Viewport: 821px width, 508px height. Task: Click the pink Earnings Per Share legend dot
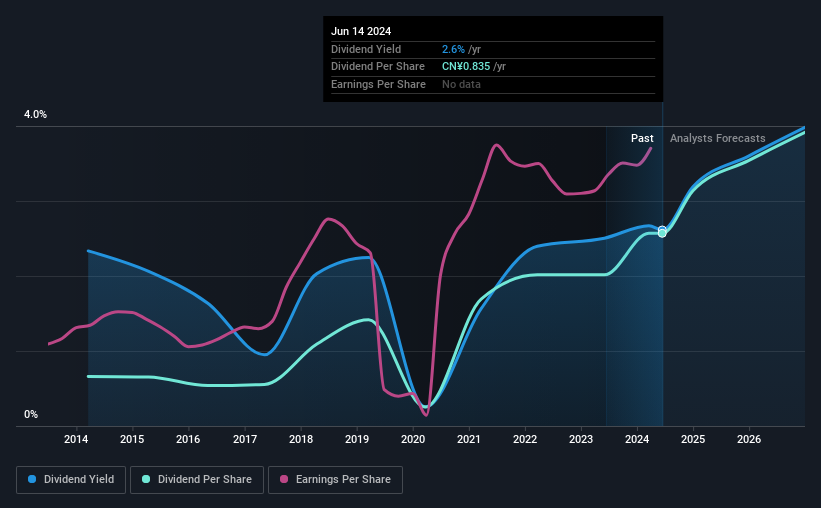[284, 479]
